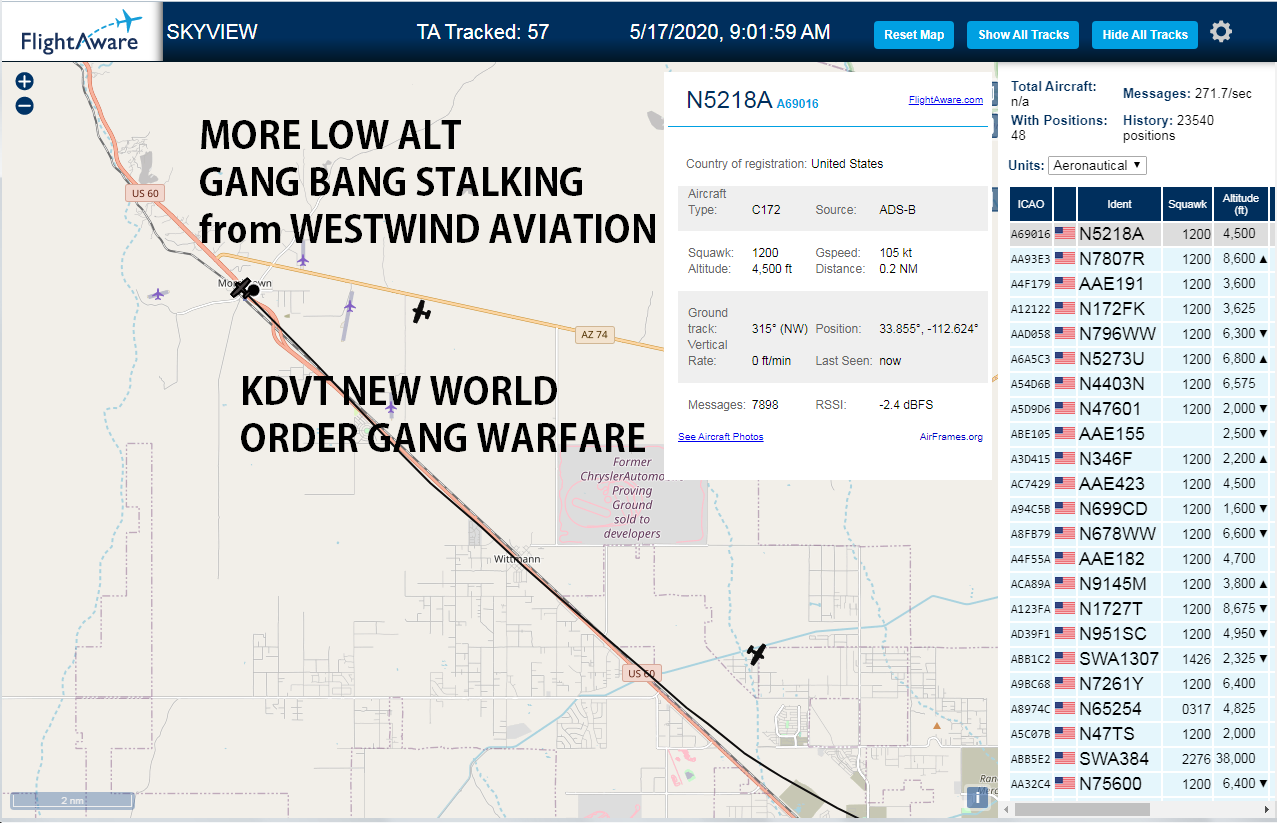1277x823 pixels.
Task: Select the black aircraft icon near AZ 74
Action: pyautogui.click(x=422, y=312)
